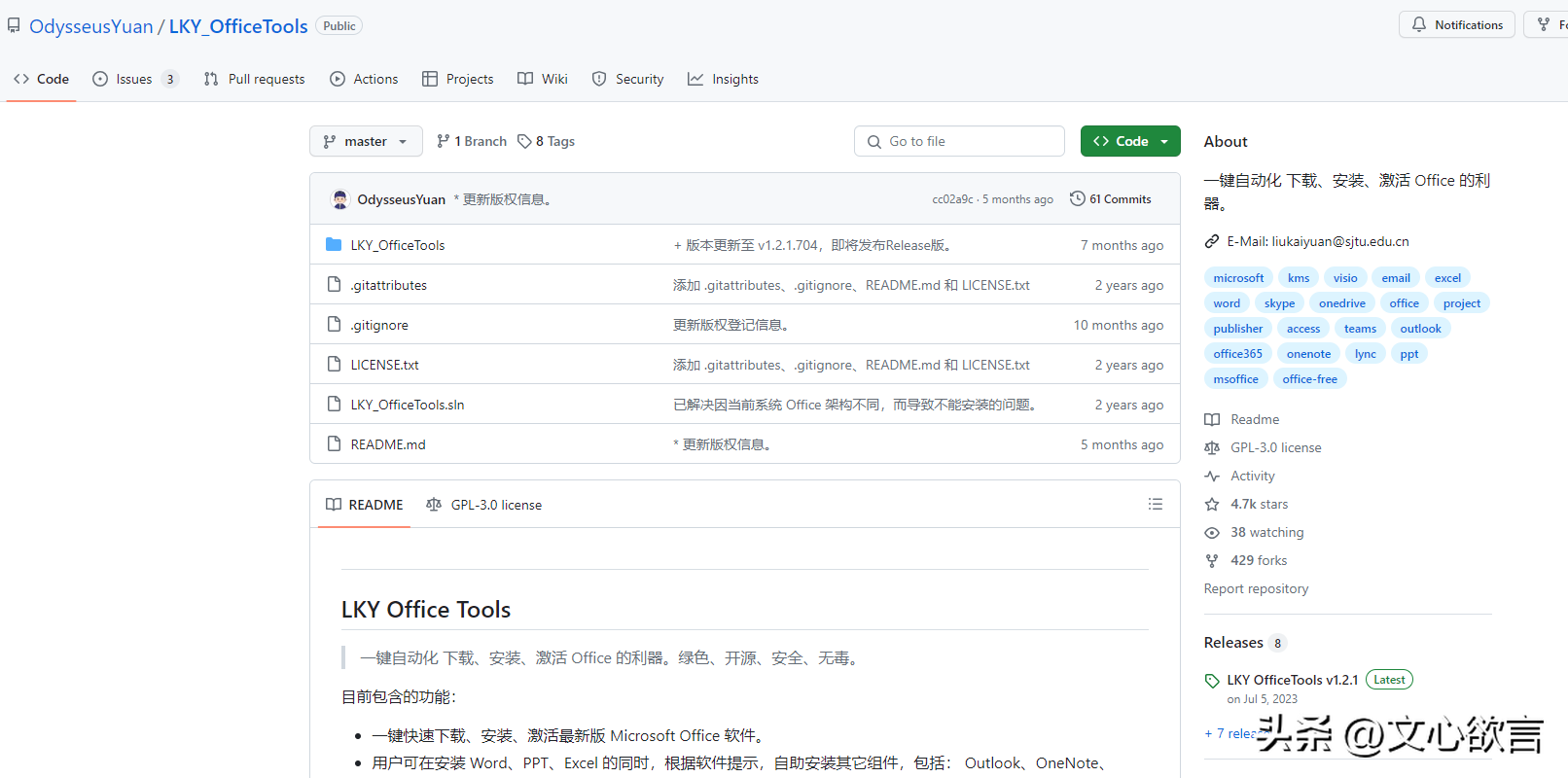Click the publisher topic tag

click(x=1238, y=329)
